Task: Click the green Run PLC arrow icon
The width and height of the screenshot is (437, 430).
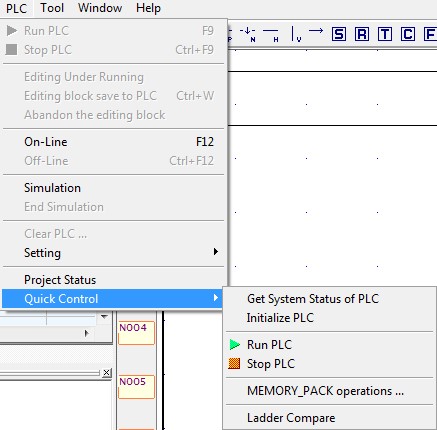Action: point(235,345)
